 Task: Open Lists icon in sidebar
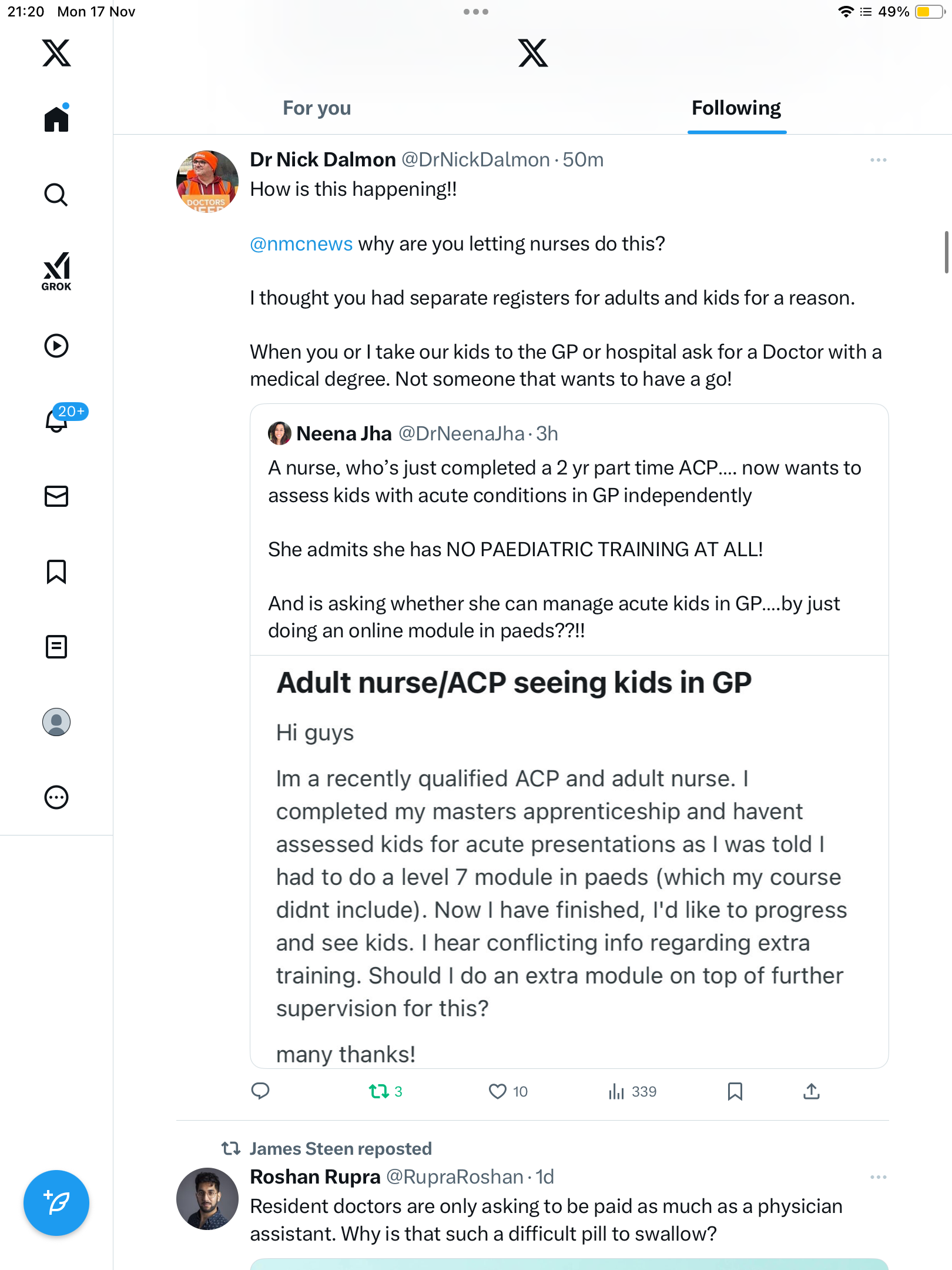pos(56,647)
